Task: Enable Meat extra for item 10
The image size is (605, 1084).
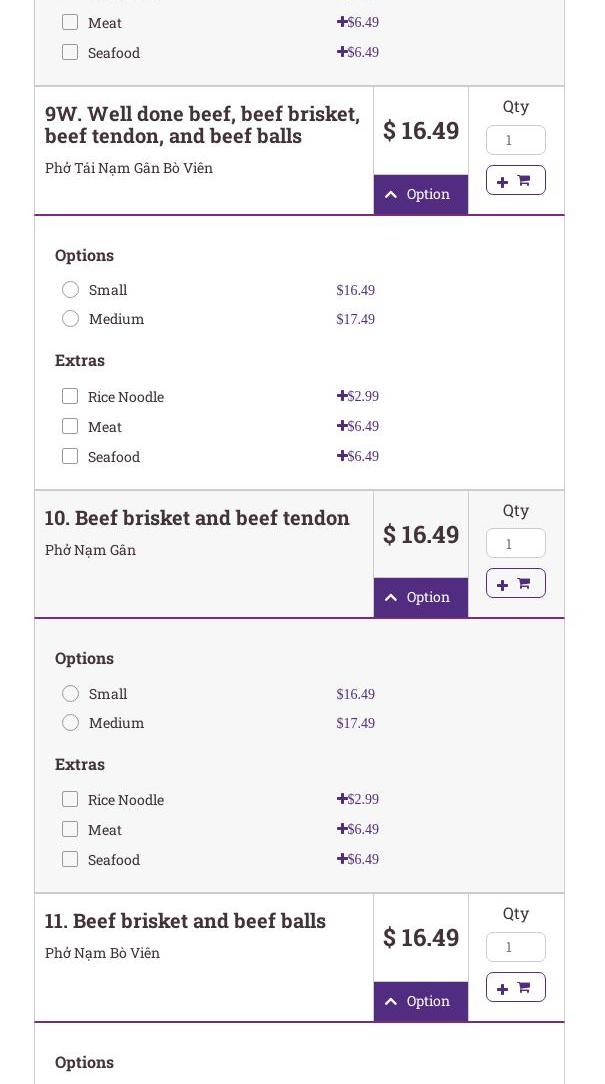Action: [x=70, y=830]
